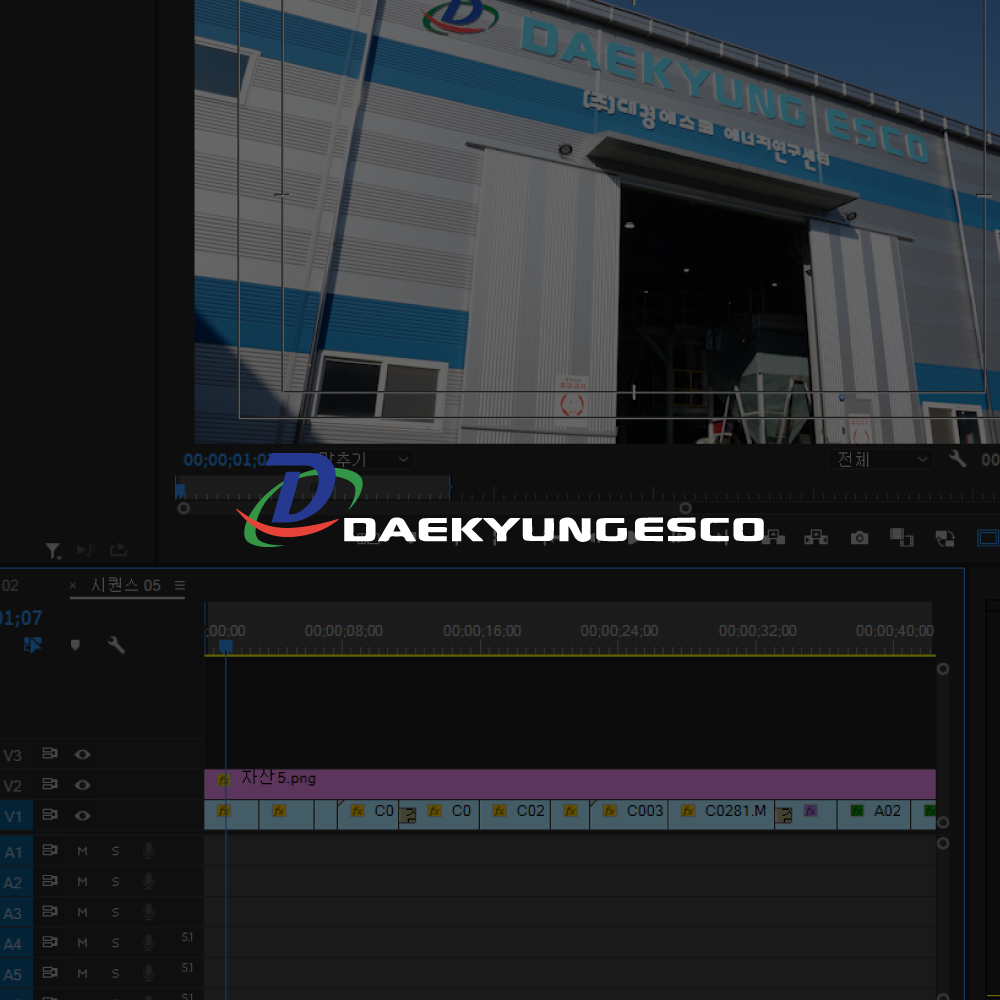Viewport: 1000px width, 1000px height.
Task: Toggle sync lock on track A1
Action: (50, 850)
